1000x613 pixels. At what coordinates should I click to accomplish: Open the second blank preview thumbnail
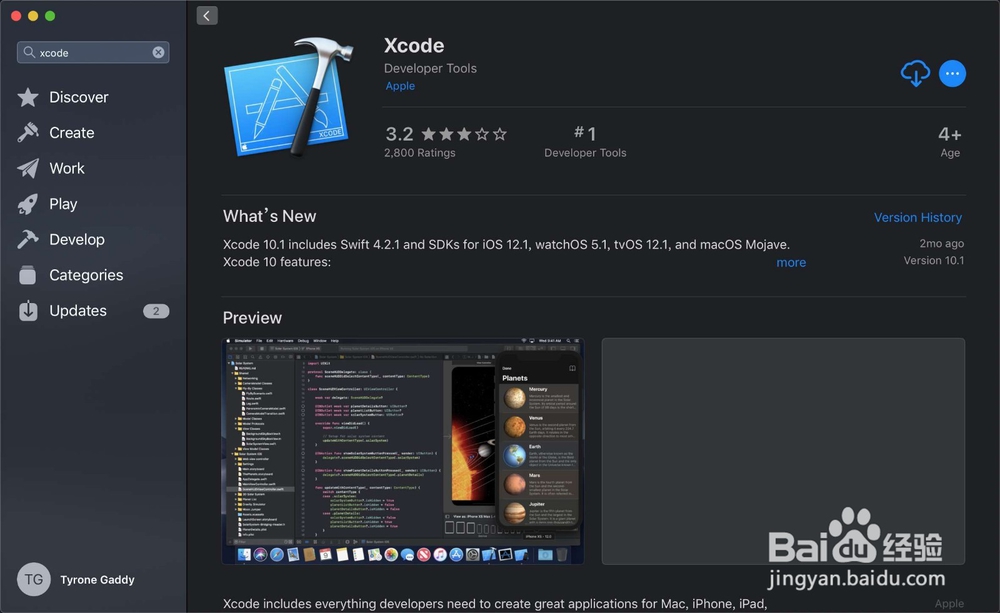pos(783,451)
